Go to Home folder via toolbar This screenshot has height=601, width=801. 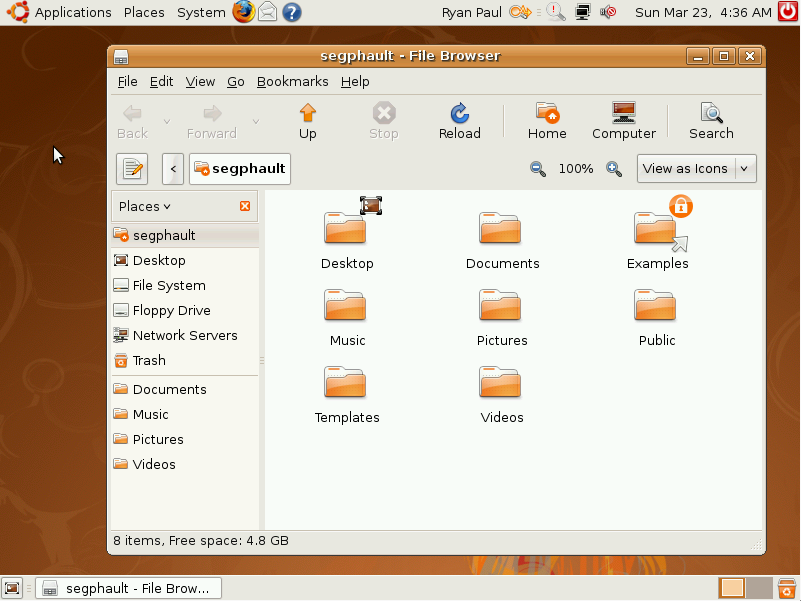click(547, 122)
